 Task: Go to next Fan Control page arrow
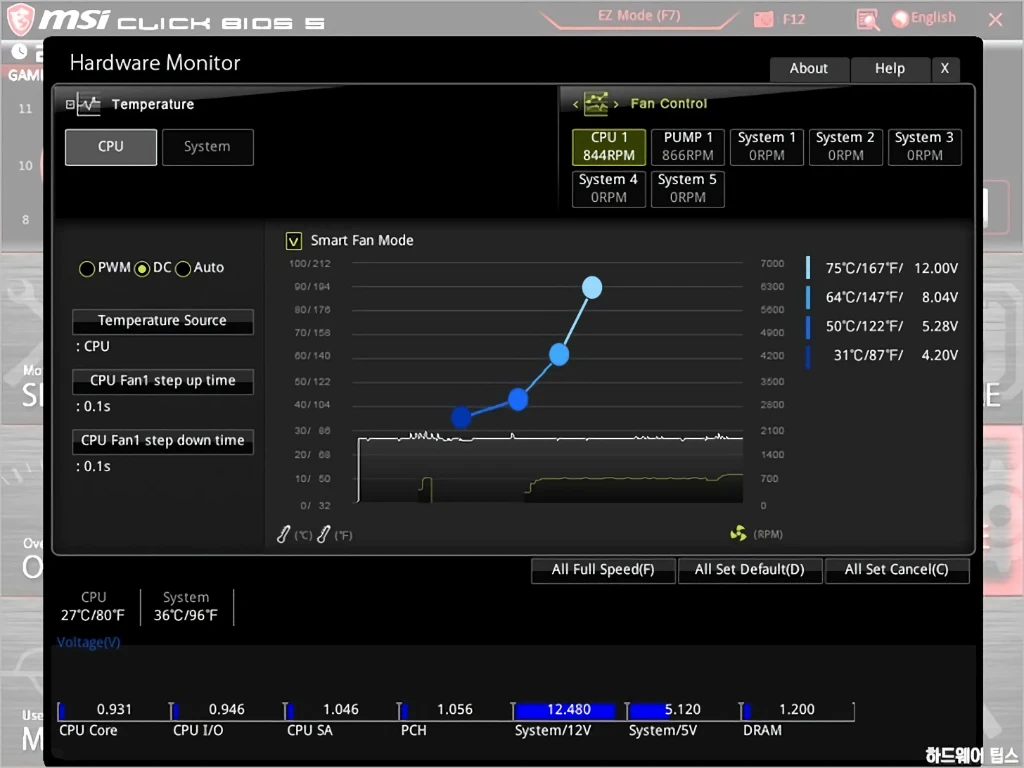[615, 104]
